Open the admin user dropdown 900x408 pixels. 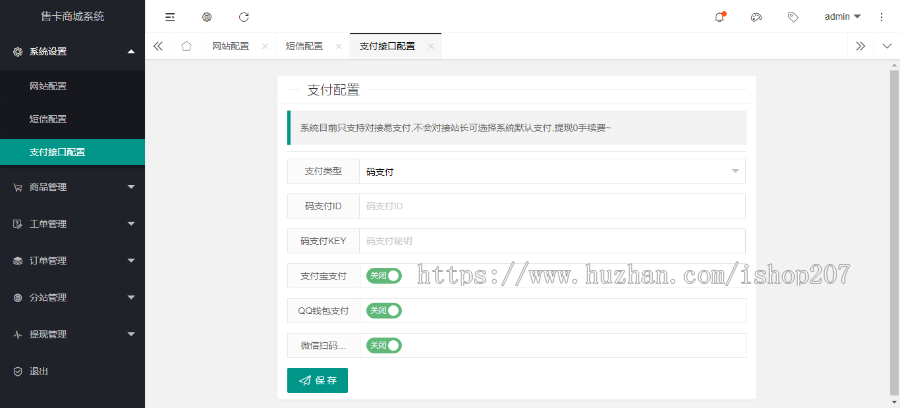[x=843, y=17]
